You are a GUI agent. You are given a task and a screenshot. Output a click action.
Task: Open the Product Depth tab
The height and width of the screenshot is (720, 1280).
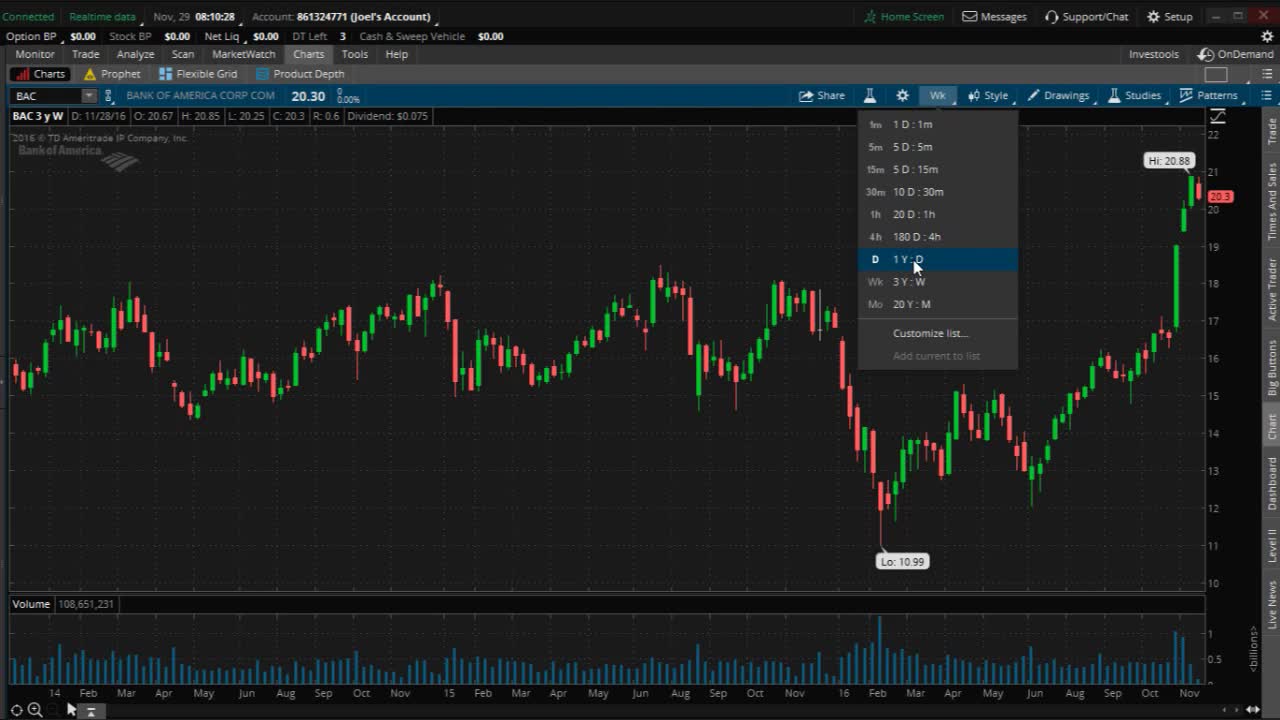click(300, 74)
